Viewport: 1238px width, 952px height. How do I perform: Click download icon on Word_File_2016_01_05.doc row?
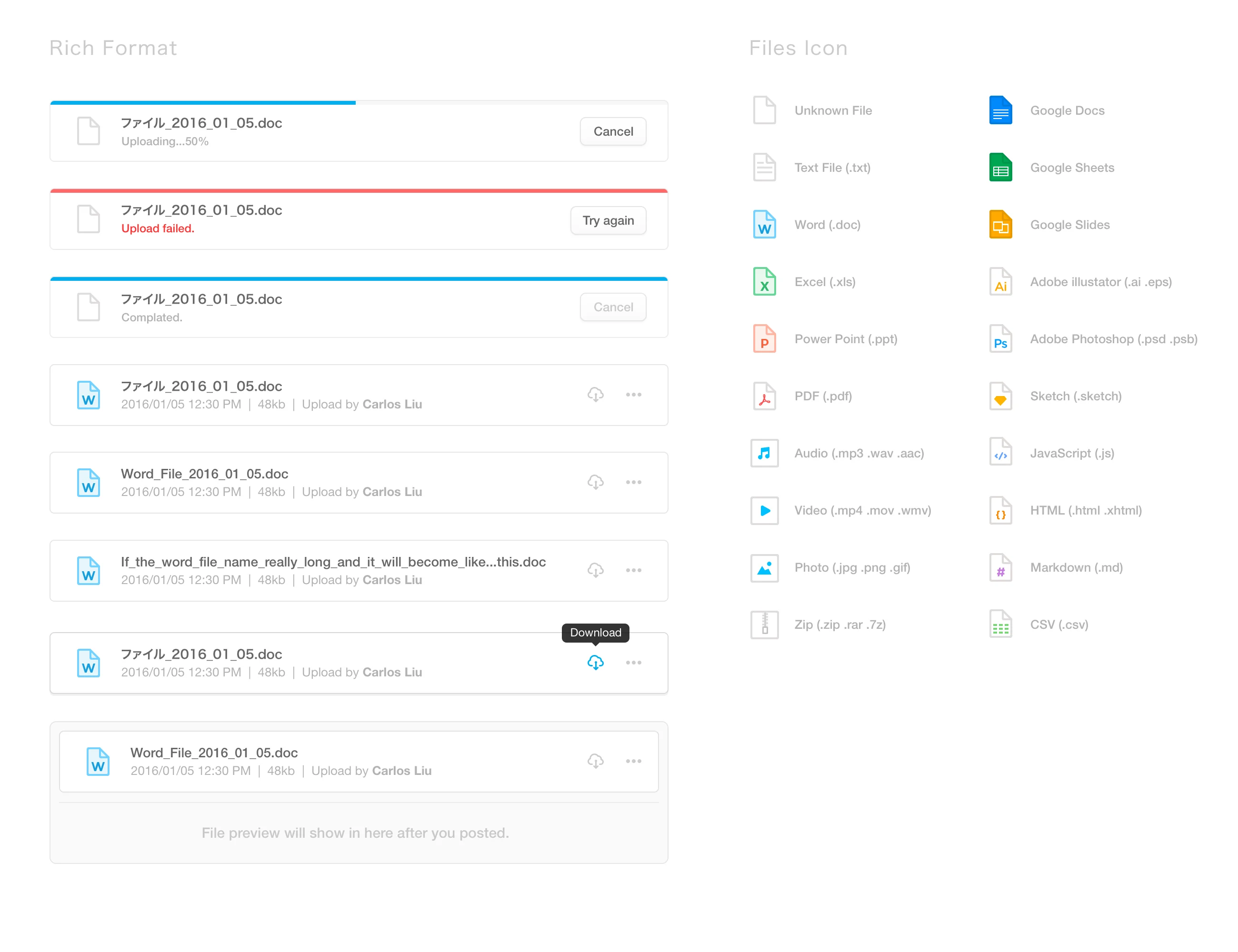(595, 482)
